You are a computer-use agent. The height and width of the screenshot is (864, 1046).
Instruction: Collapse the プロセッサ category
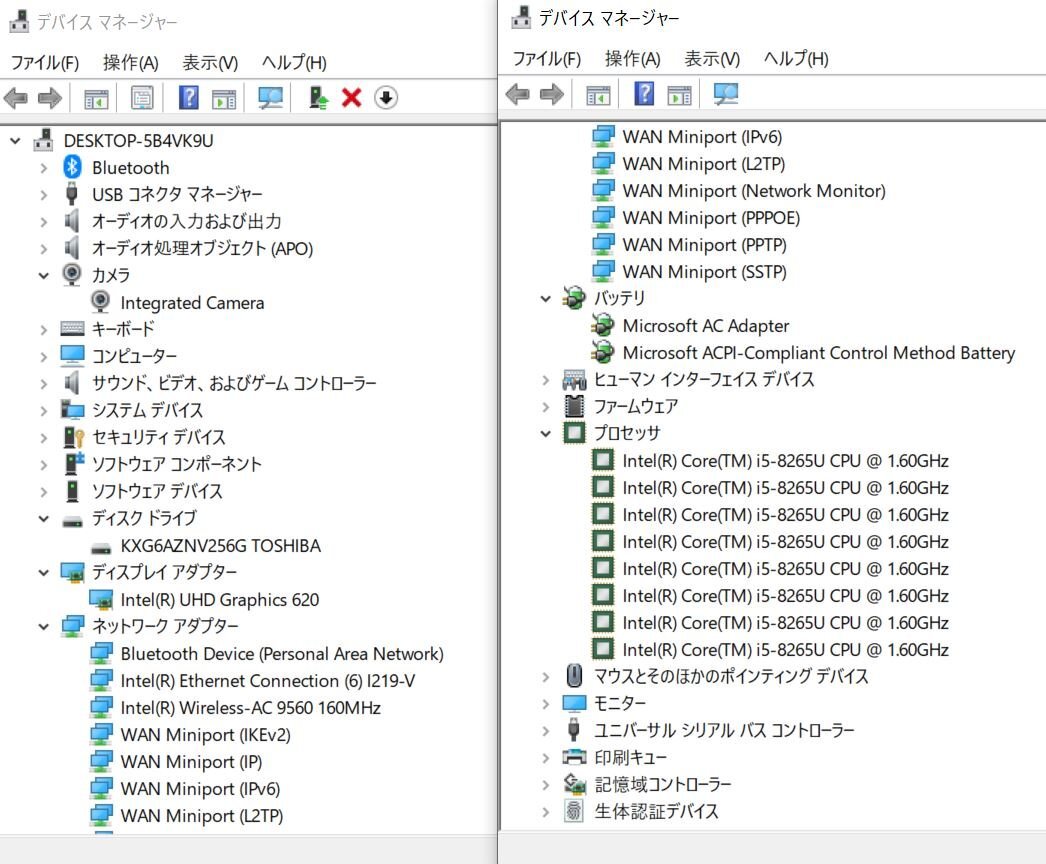pyautogui.click(x=546, y=434)
